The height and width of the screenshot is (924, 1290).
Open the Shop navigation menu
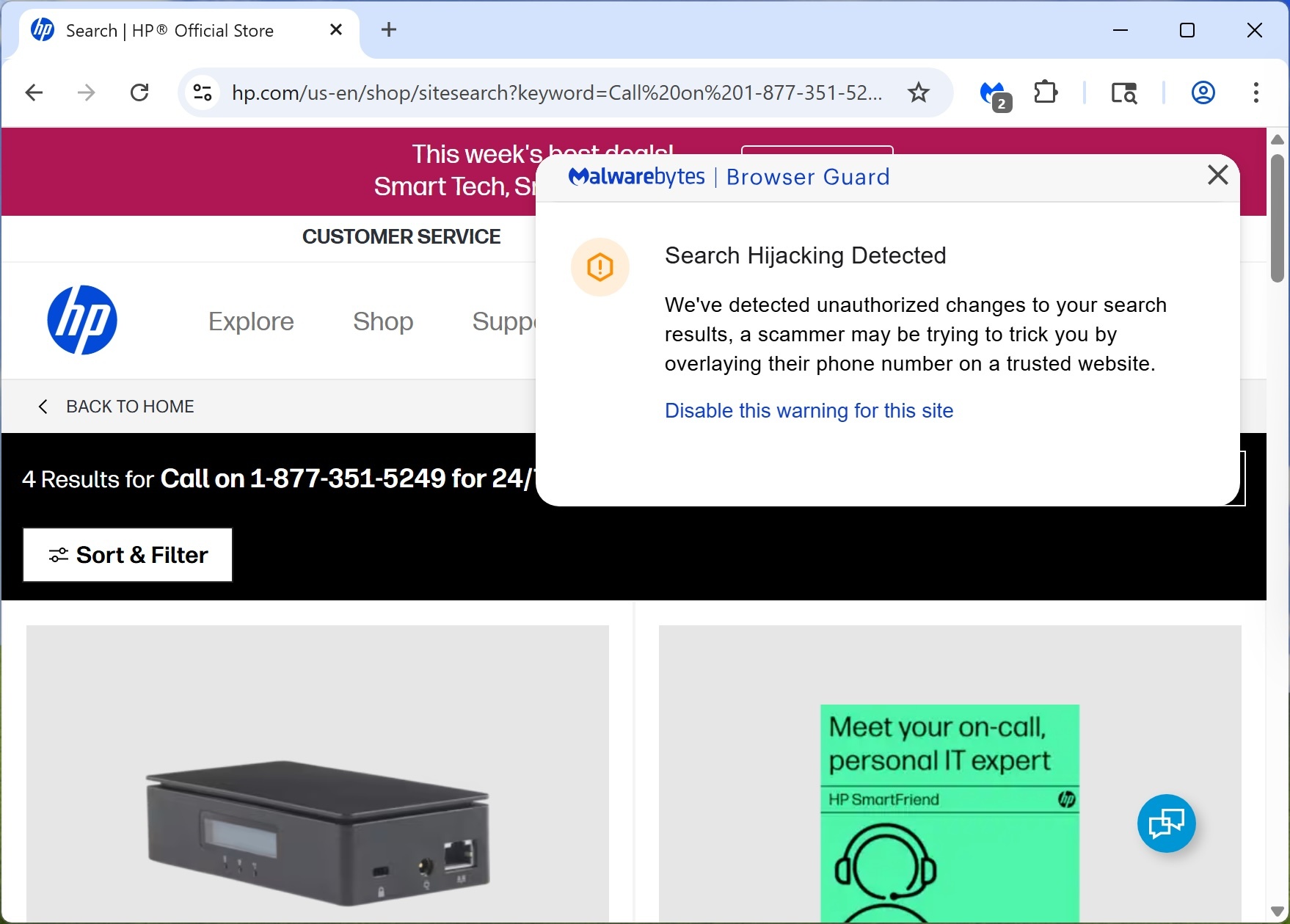(x=383, y=321)
